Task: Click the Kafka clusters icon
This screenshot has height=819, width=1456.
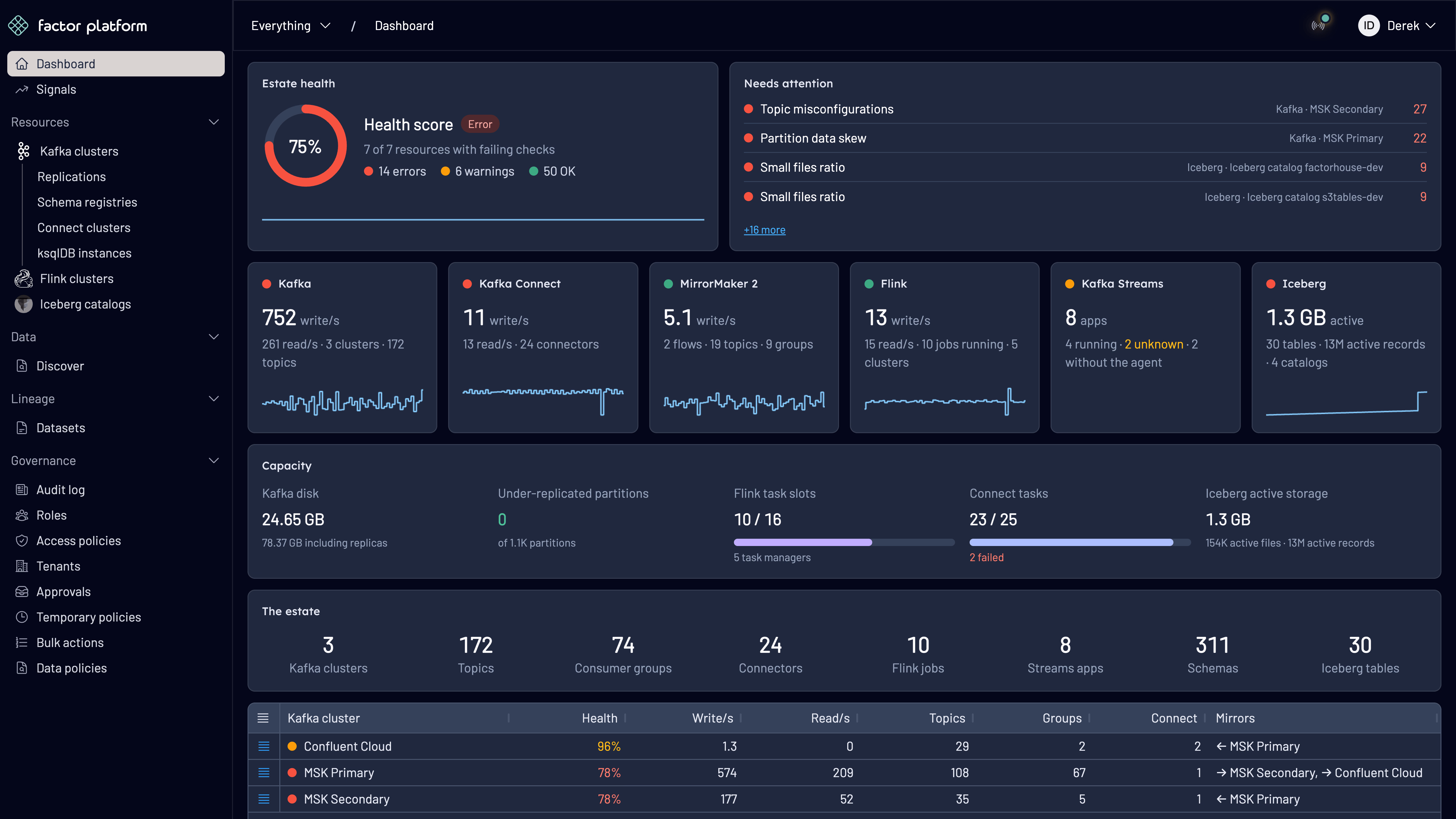Action: click(23, 151)
